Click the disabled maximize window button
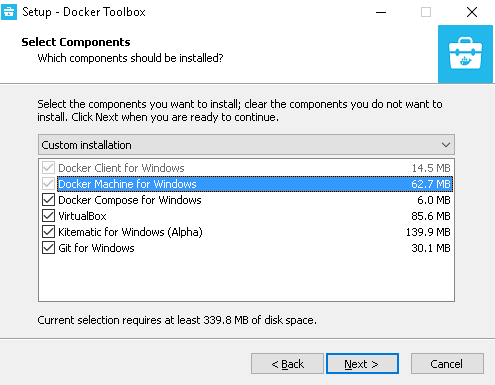 [x=426, y=12]
